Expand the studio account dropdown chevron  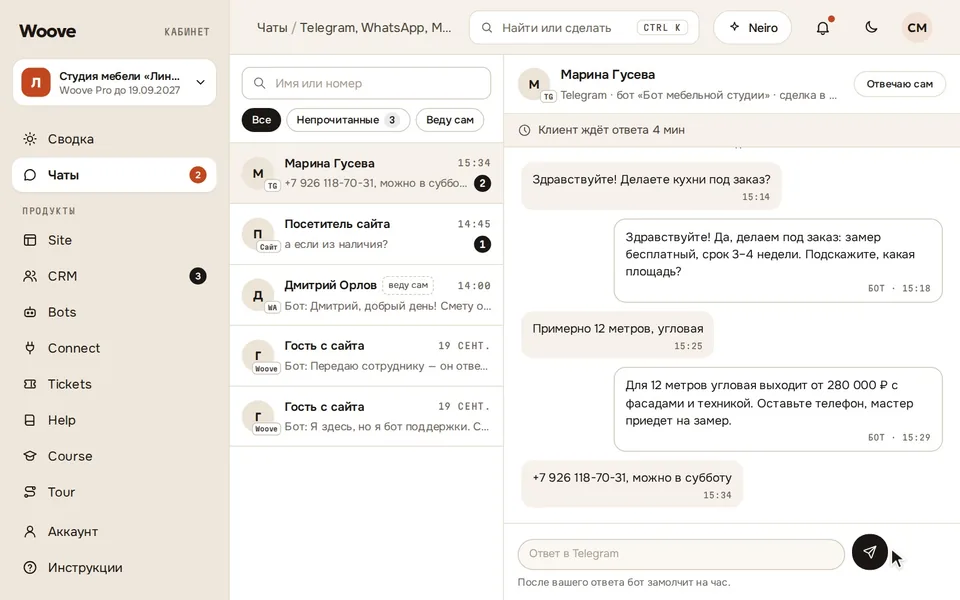click(200, 82)
